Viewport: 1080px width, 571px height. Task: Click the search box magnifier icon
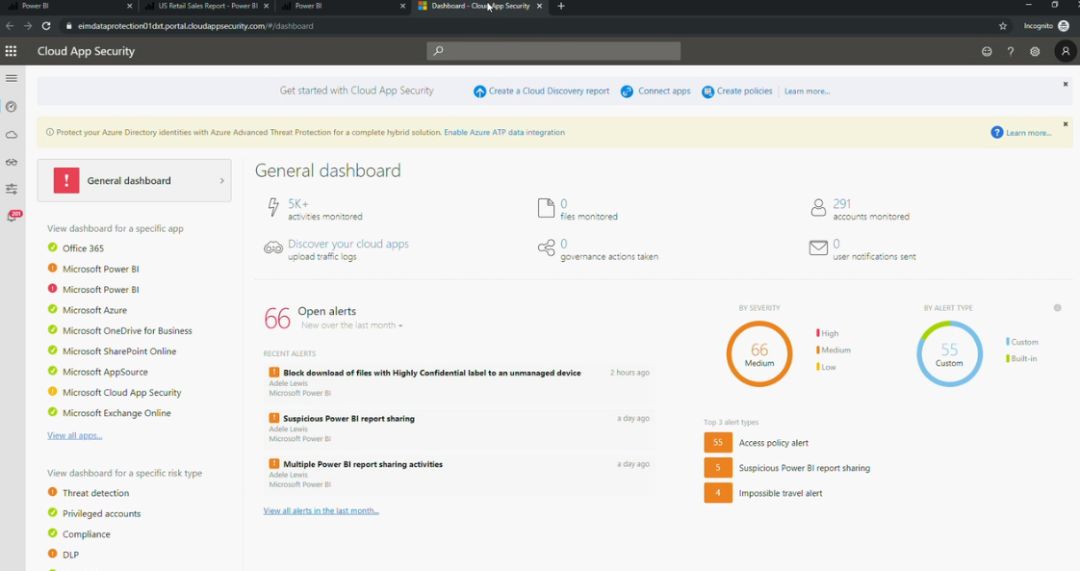438,51
